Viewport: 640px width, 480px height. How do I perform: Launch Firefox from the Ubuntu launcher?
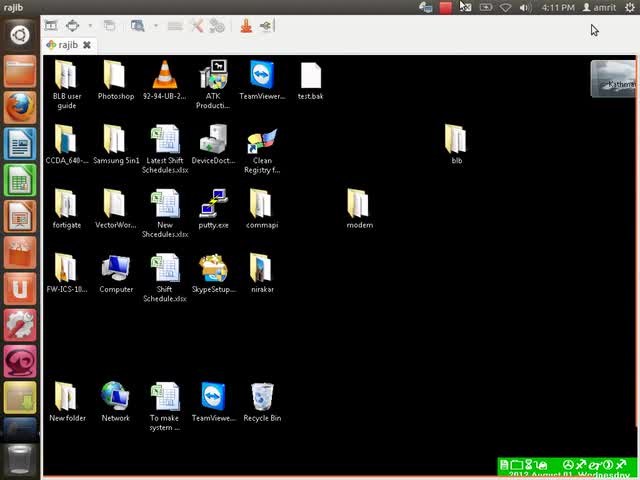[x=20, y=107]
